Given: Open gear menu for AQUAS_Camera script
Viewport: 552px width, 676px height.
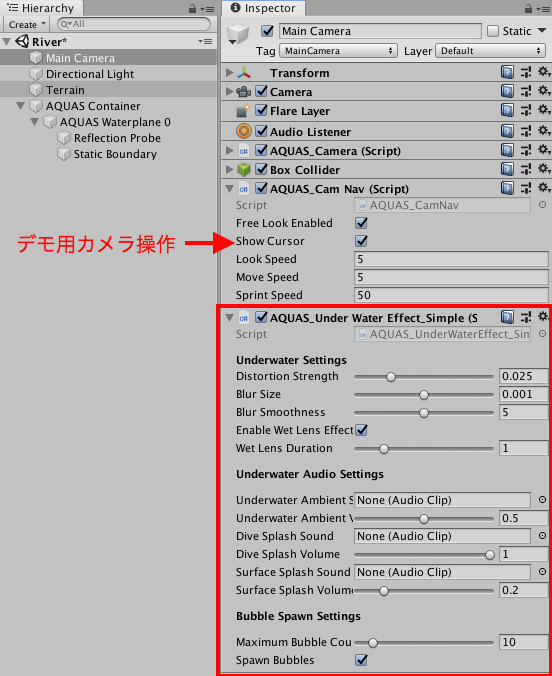Looking at the screenshot, I should point(543,150).
